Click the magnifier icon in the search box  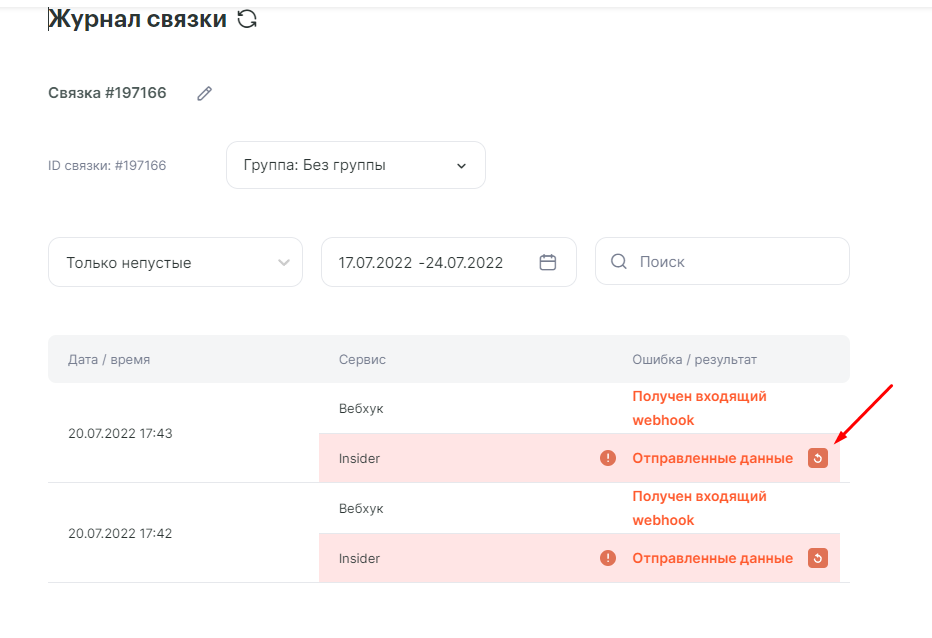(619, 262)
